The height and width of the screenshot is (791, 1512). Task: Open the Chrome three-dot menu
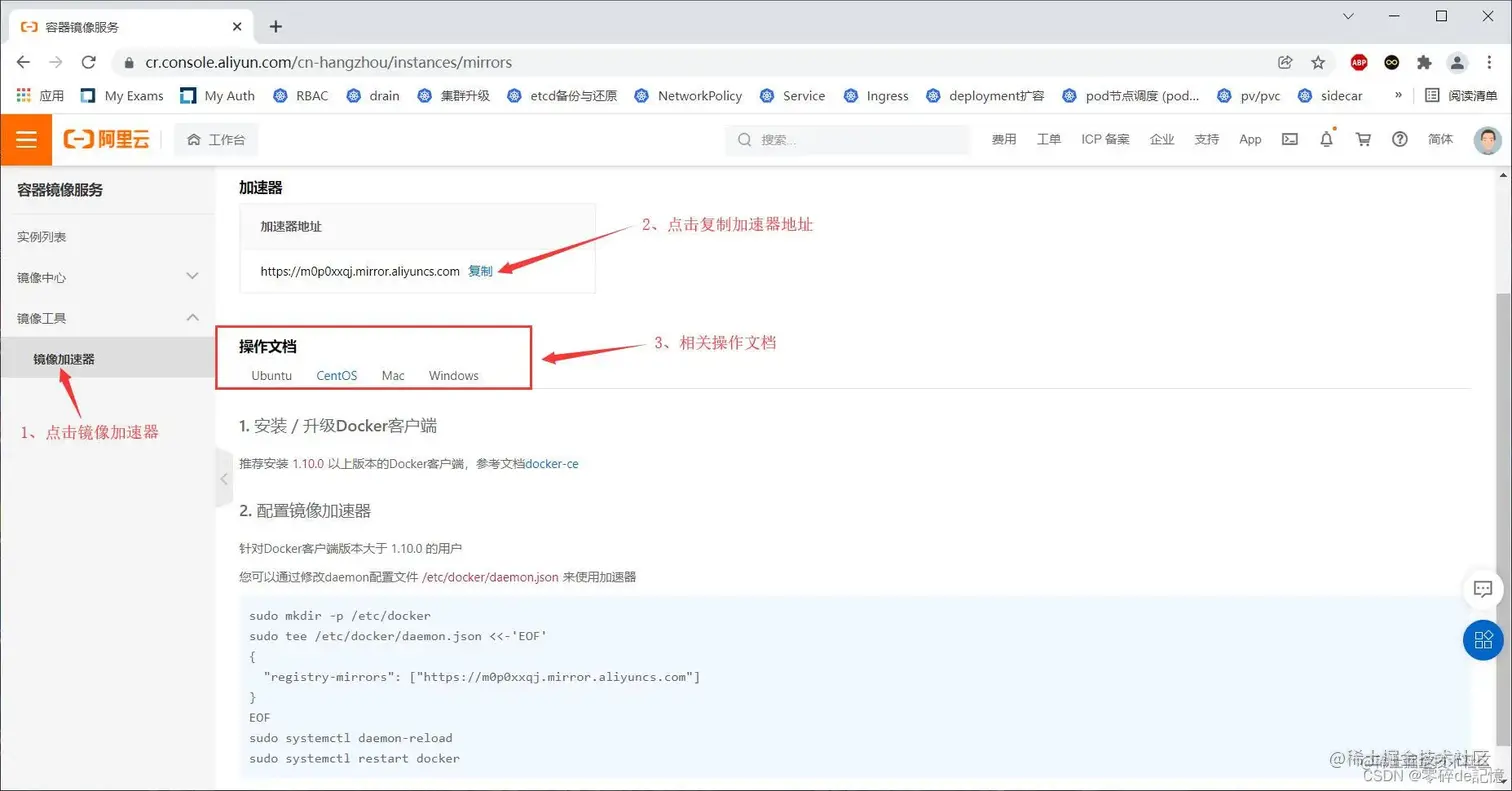1490,62
